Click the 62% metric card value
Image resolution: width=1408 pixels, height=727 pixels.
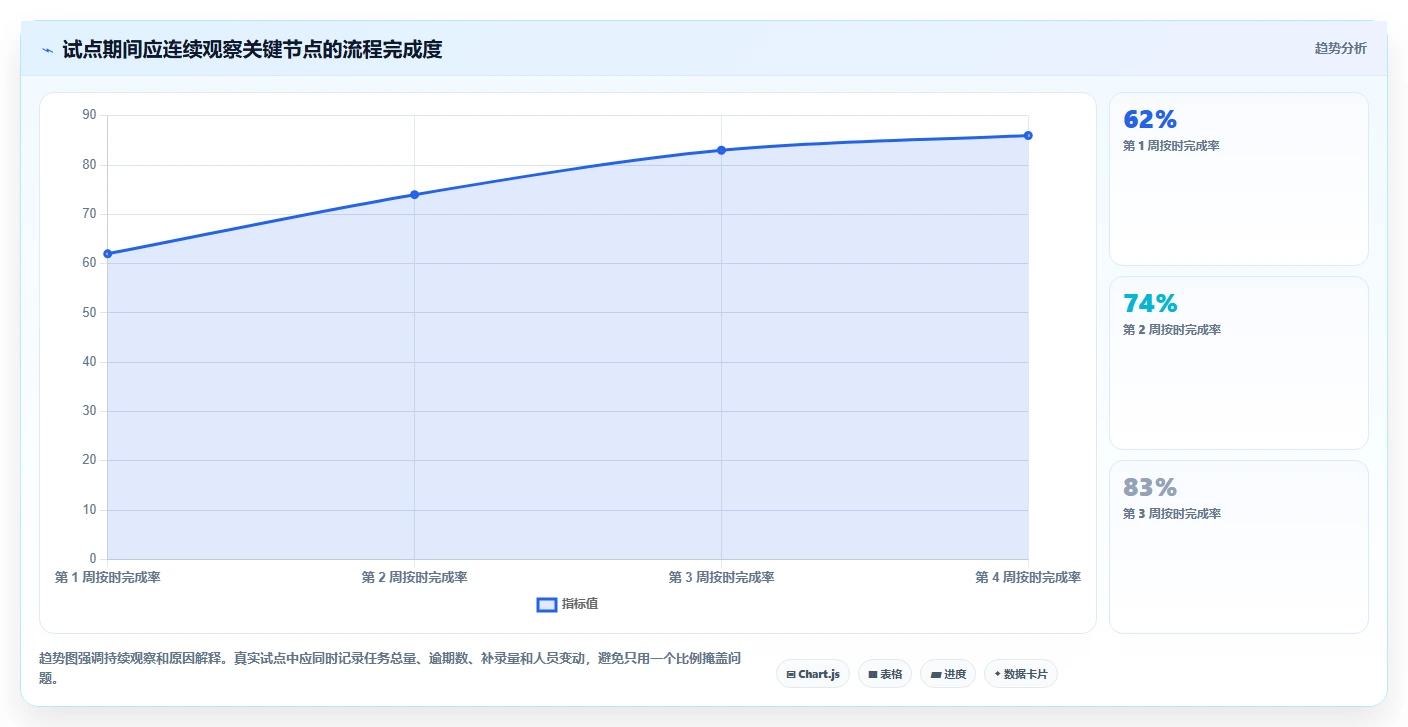pyautogui.click(x=1150, y=119)
